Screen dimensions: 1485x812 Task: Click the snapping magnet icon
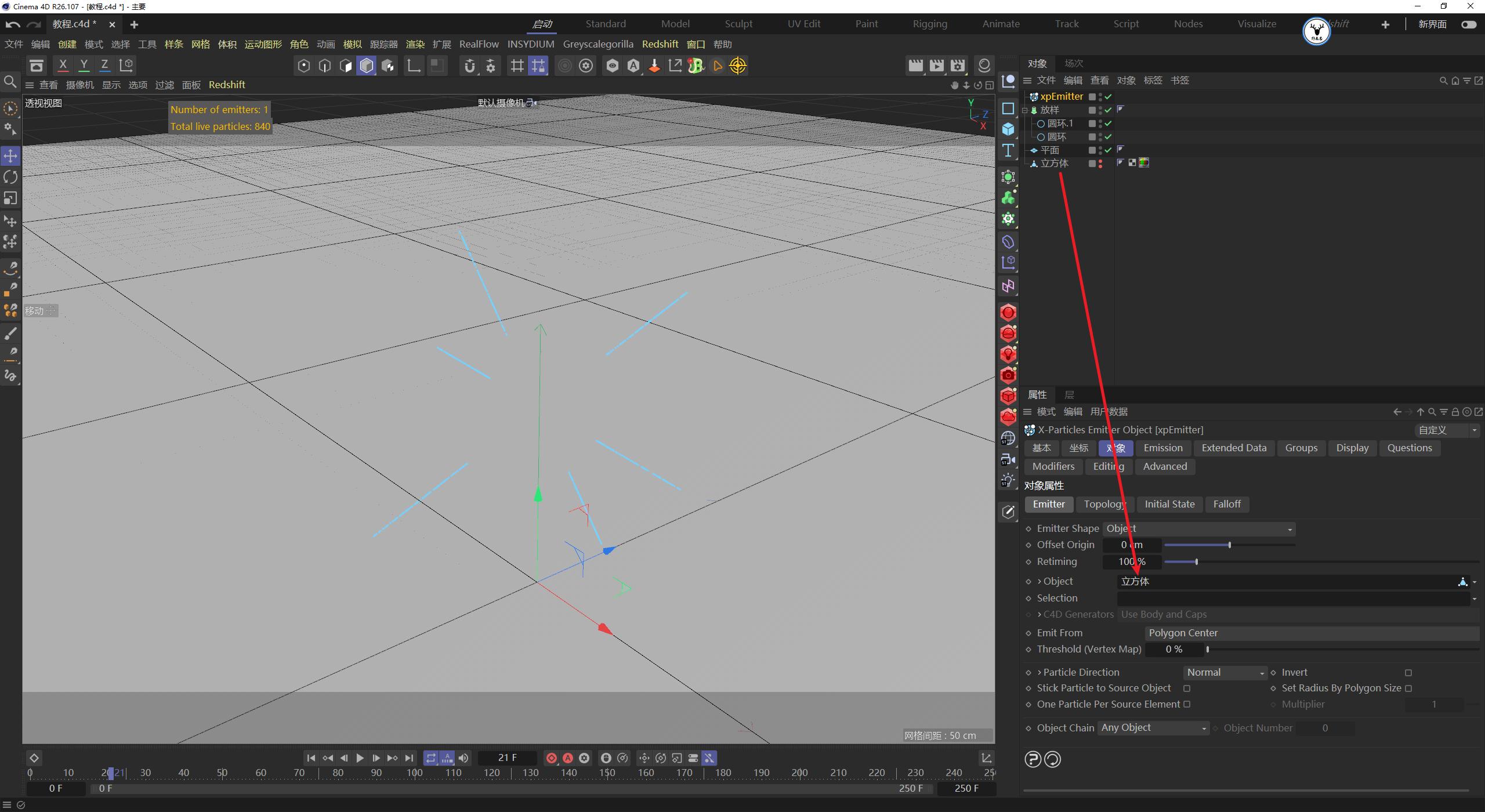(469, 66)
